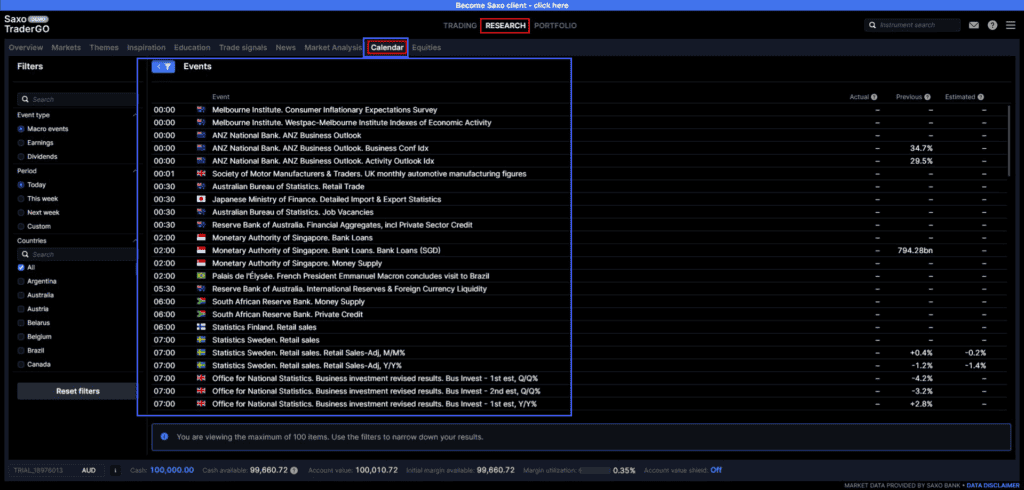1024x490 pixels.
Task: Click the Saxo TraderGO logo
Action: coord(27,25)
